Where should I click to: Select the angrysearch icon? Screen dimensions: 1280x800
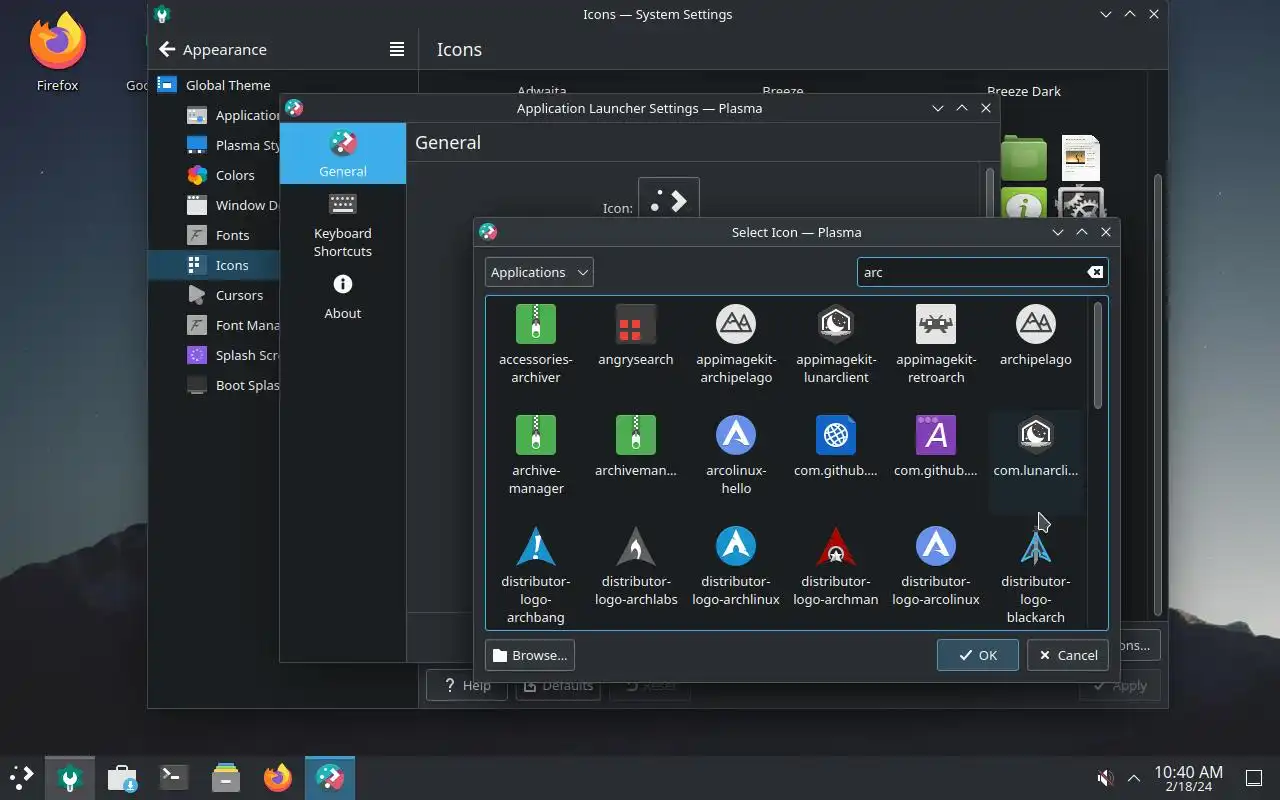(636, 336)
